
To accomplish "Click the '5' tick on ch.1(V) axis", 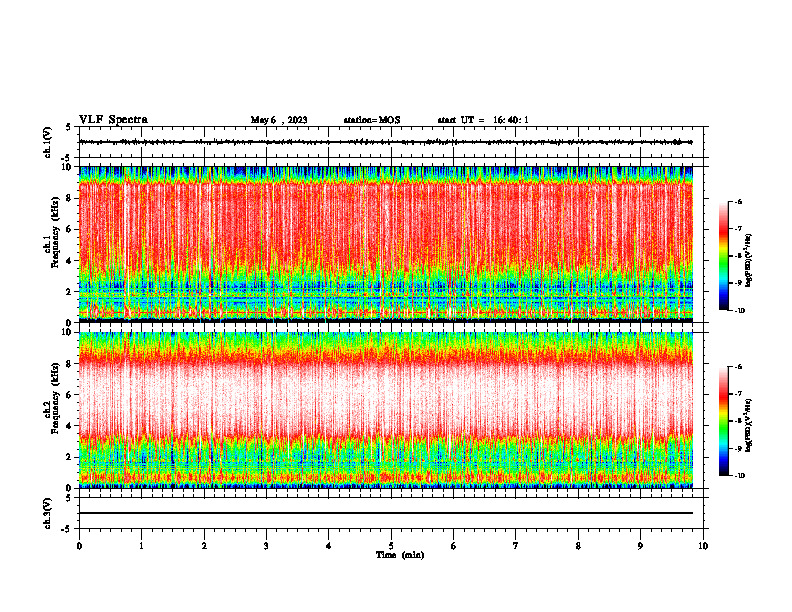I will point(69,127).
